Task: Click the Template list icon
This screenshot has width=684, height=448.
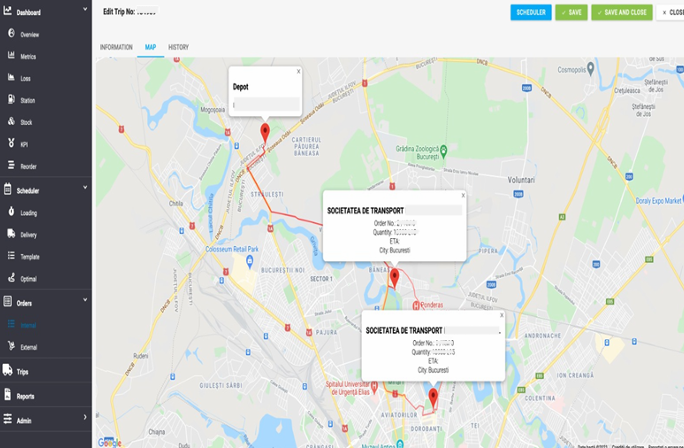Action: click(11, 256)
